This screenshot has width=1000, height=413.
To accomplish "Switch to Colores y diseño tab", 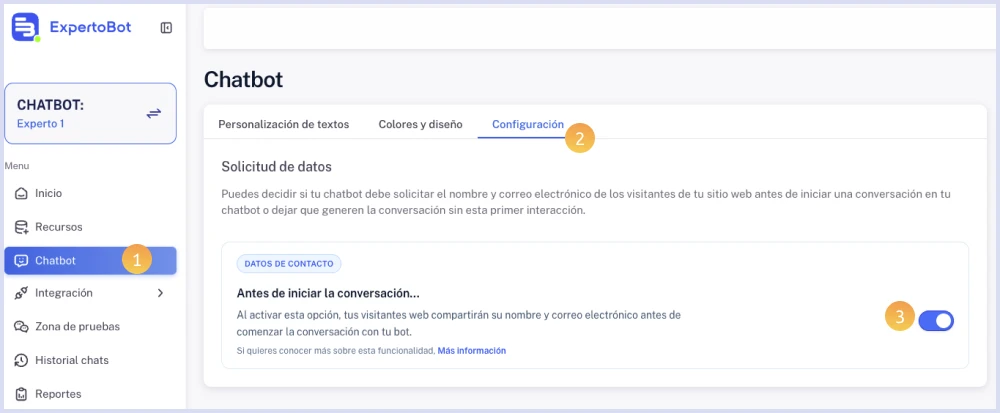I will coord(420,124).
